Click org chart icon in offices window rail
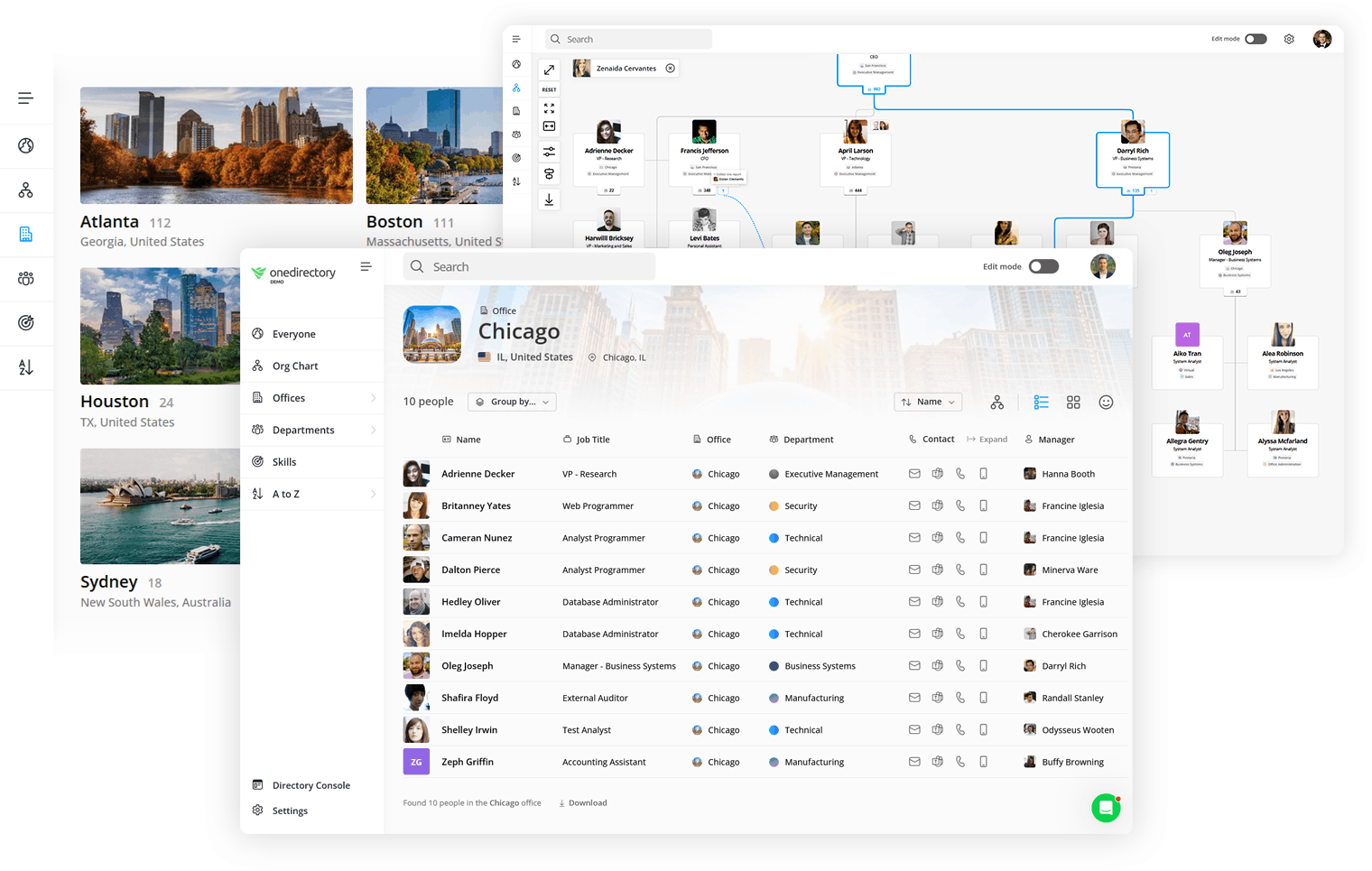1372x871 pixels. click(26, 190)
